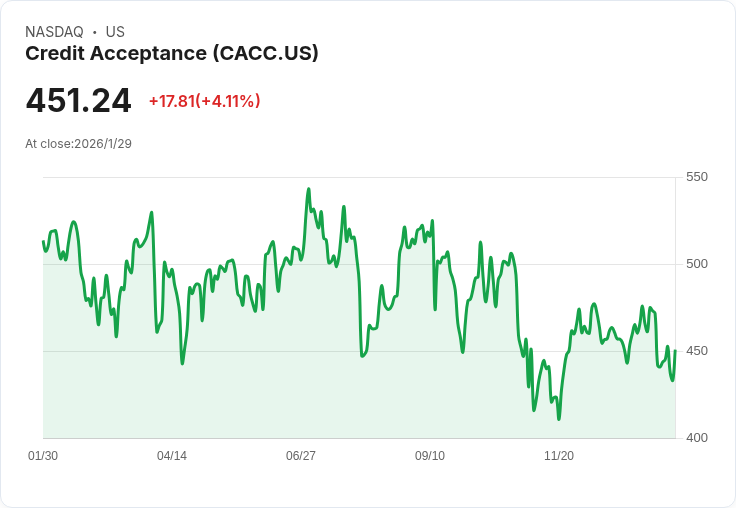Viewport: 736px width, 508px height.
Task: Click the 06/27 date axis label
Action: [301, 456]
